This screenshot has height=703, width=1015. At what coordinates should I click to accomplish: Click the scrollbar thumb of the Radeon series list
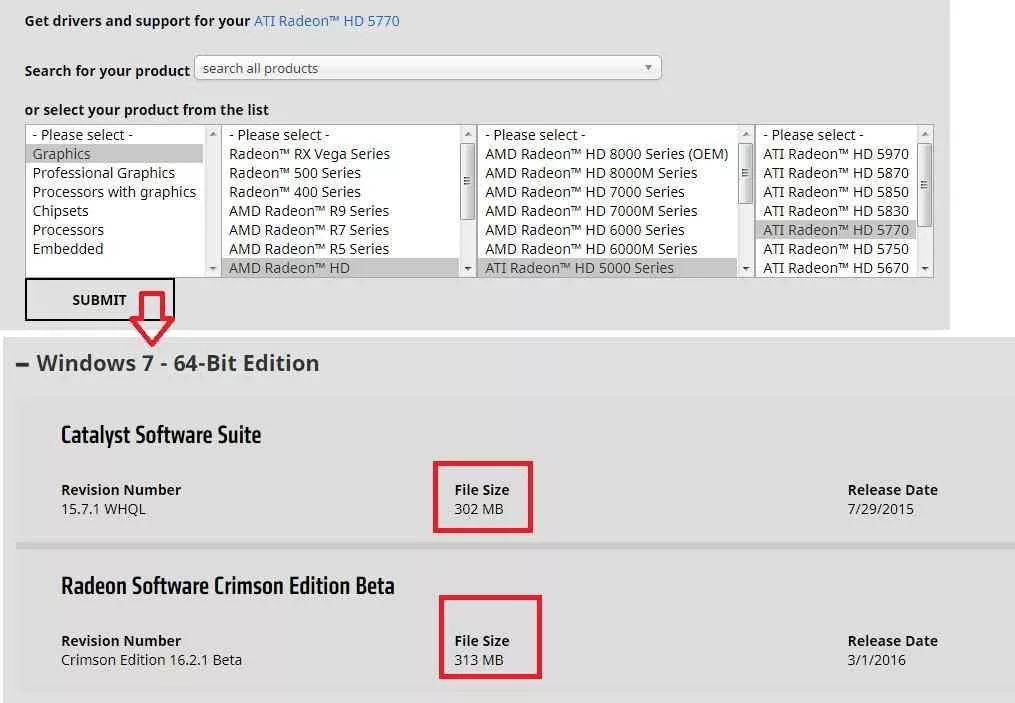[x=467, y=181]
